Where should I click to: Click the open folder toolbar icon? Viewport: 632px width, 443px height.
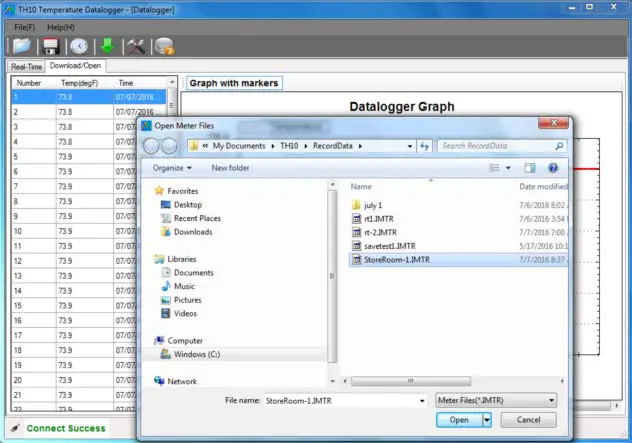point(21,46)
